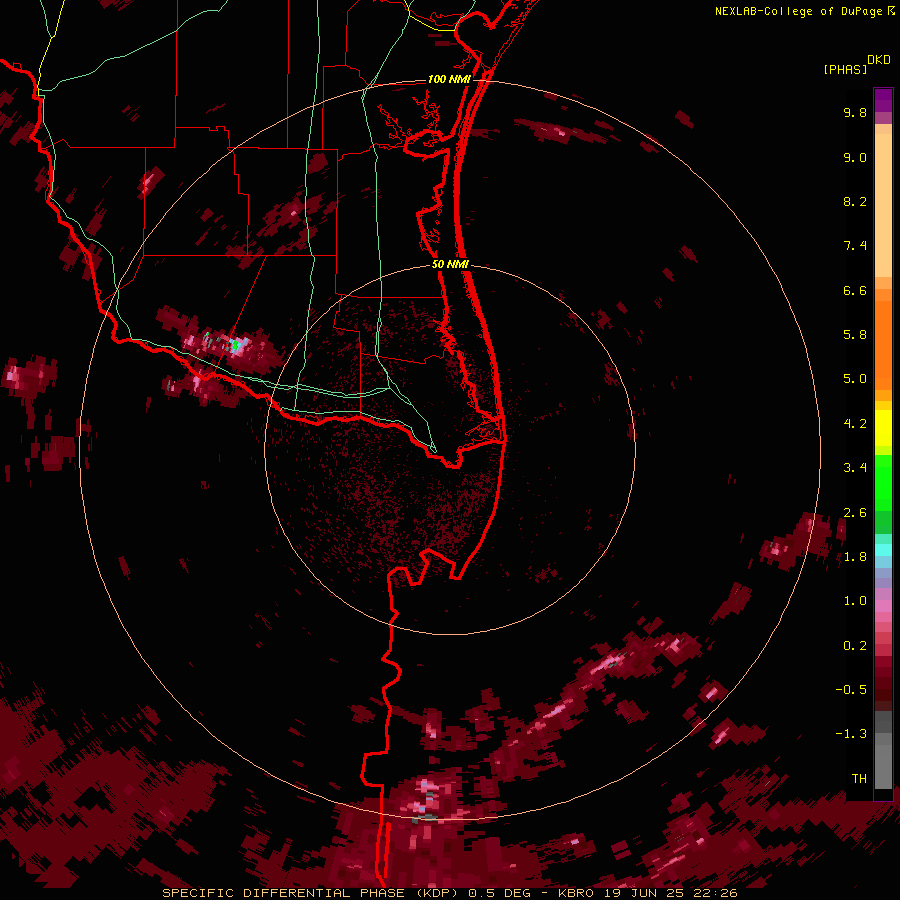Click the 9.0 scale value
The image size is (900, 900).
[x=855, y=157]
